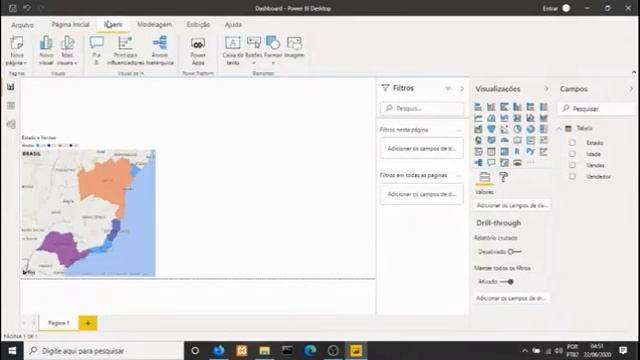Check the Vendas field

[x=572, y=165]
